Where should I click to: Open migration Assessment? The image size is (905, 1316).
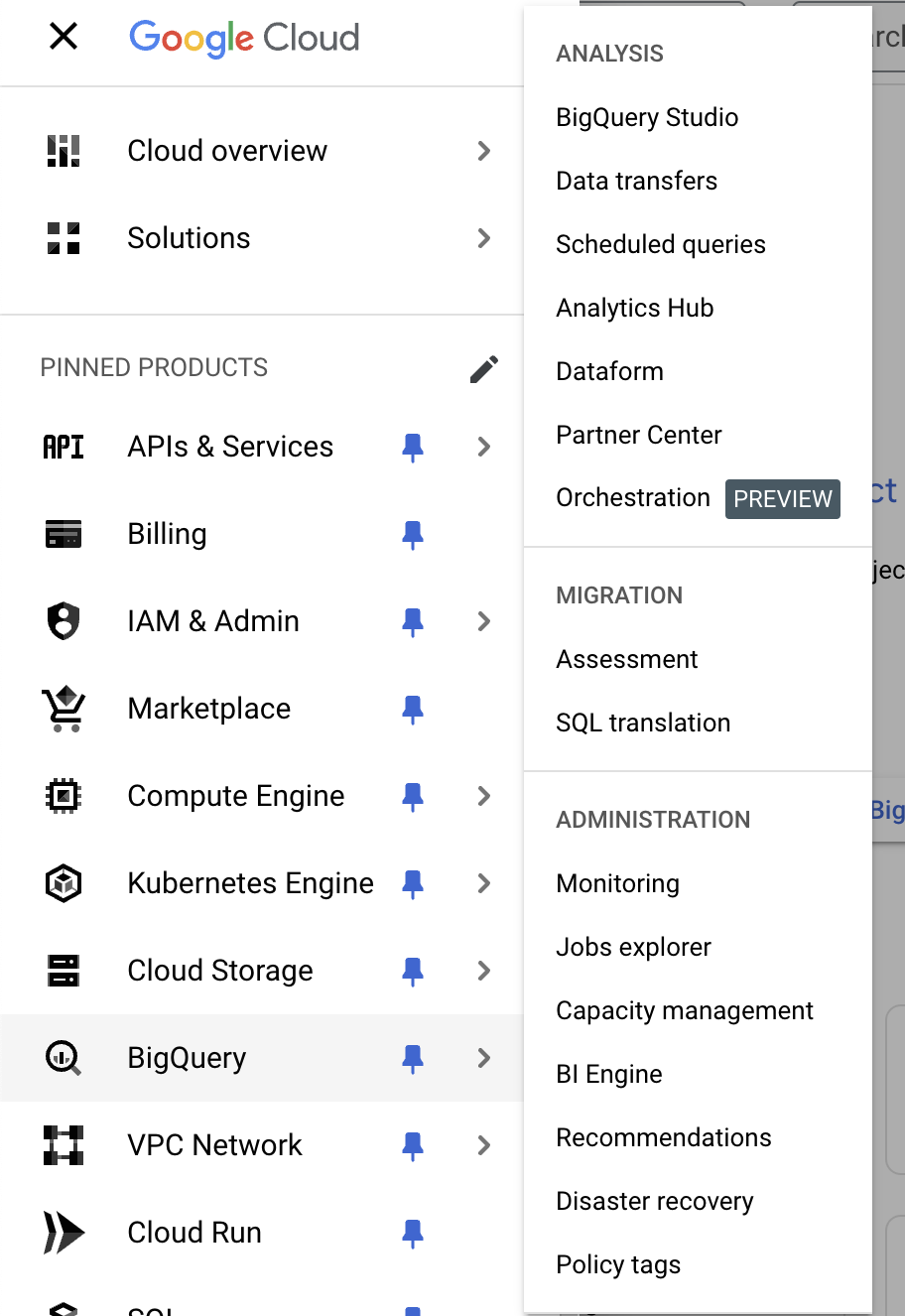[x=627, y=659]
